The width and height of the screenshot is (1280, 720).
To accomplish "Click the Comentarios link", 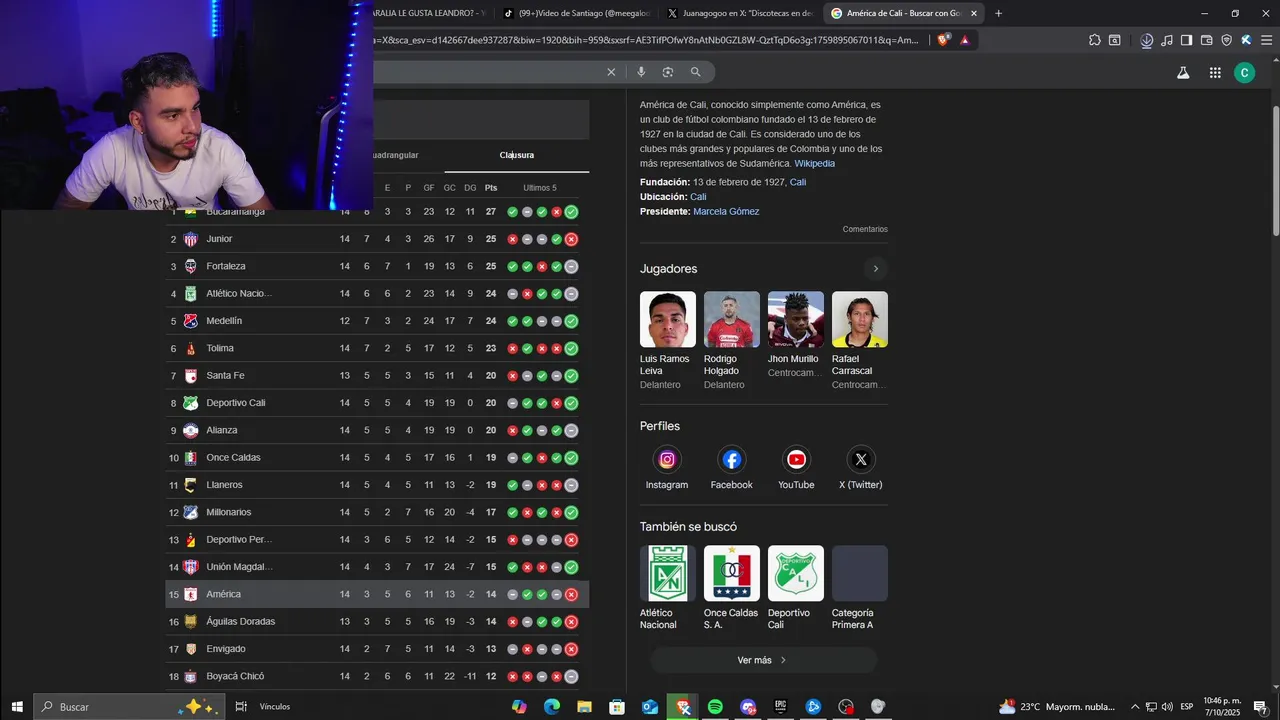I will 865,229.
